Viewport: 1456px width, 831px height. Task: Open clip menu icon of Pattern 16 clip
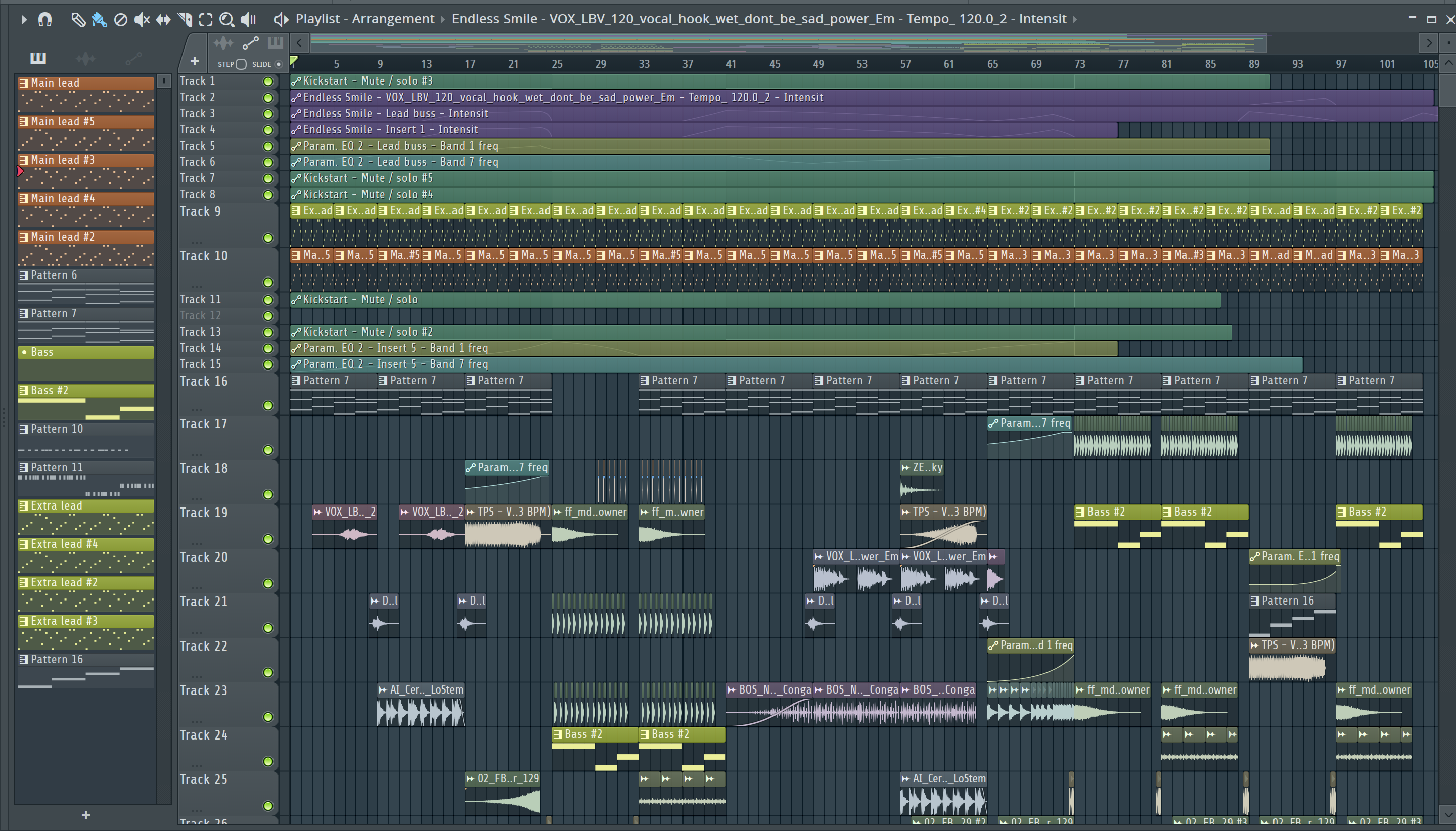[x=1254, y=601]
